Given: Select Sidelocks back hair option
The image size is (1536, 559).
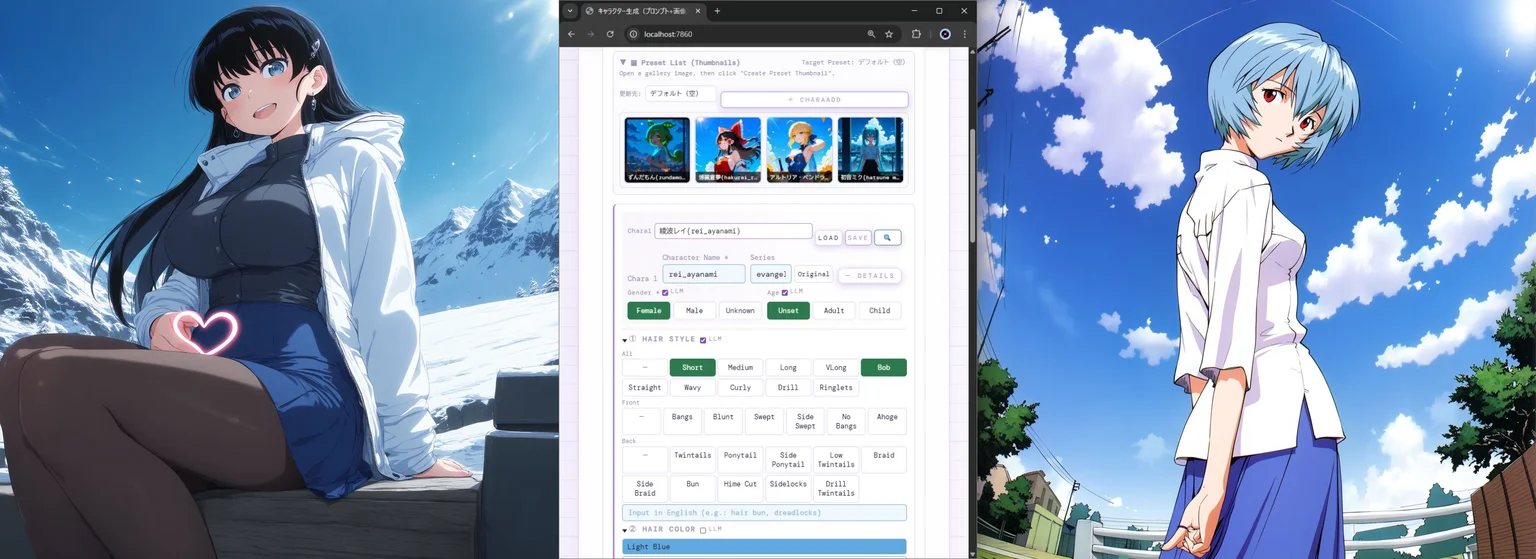Looking at the screenshot, I should point(788,489).
